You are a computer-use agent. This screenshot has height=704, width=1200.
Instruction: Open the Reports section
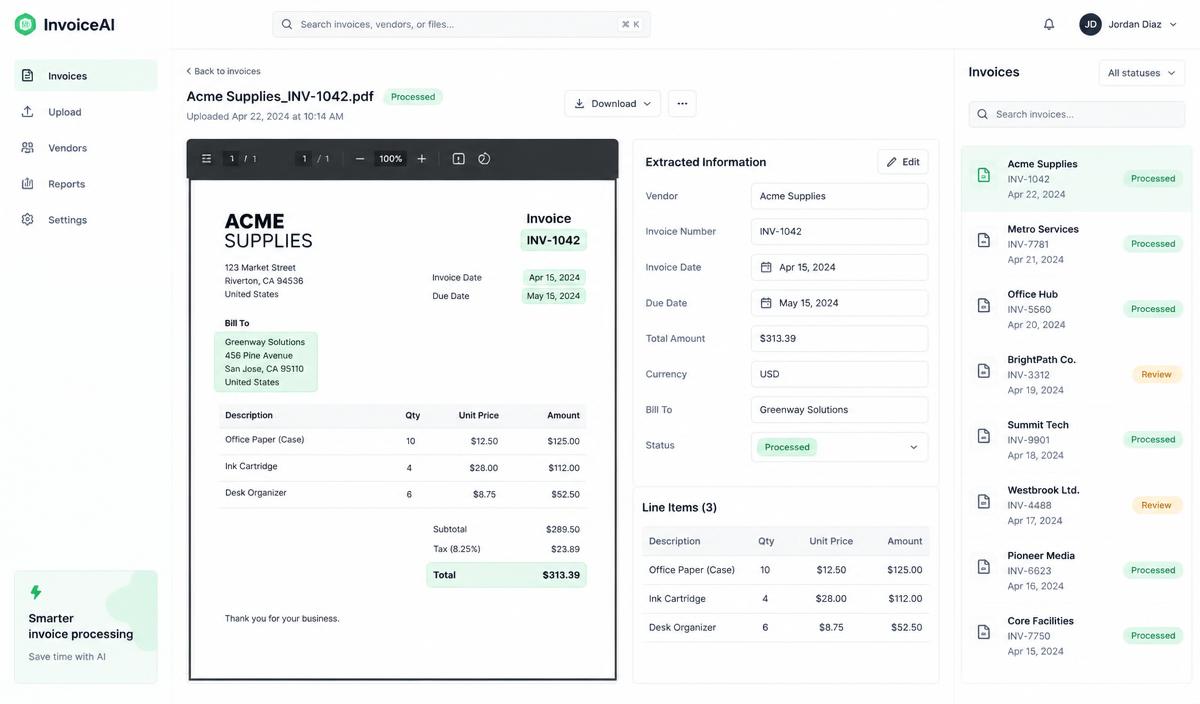[x=85, y=184]
